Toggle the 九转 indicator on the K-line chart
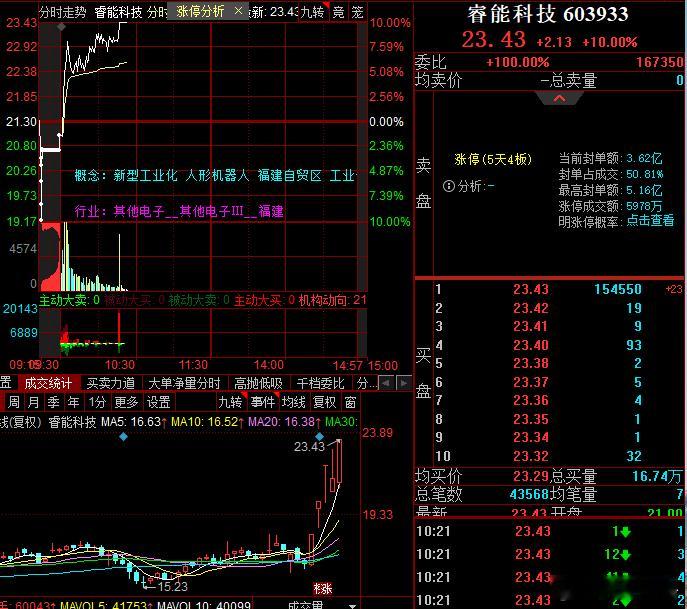Image resolution: width=687 pixels, height=609 pixels. click(x=230, y=402)
